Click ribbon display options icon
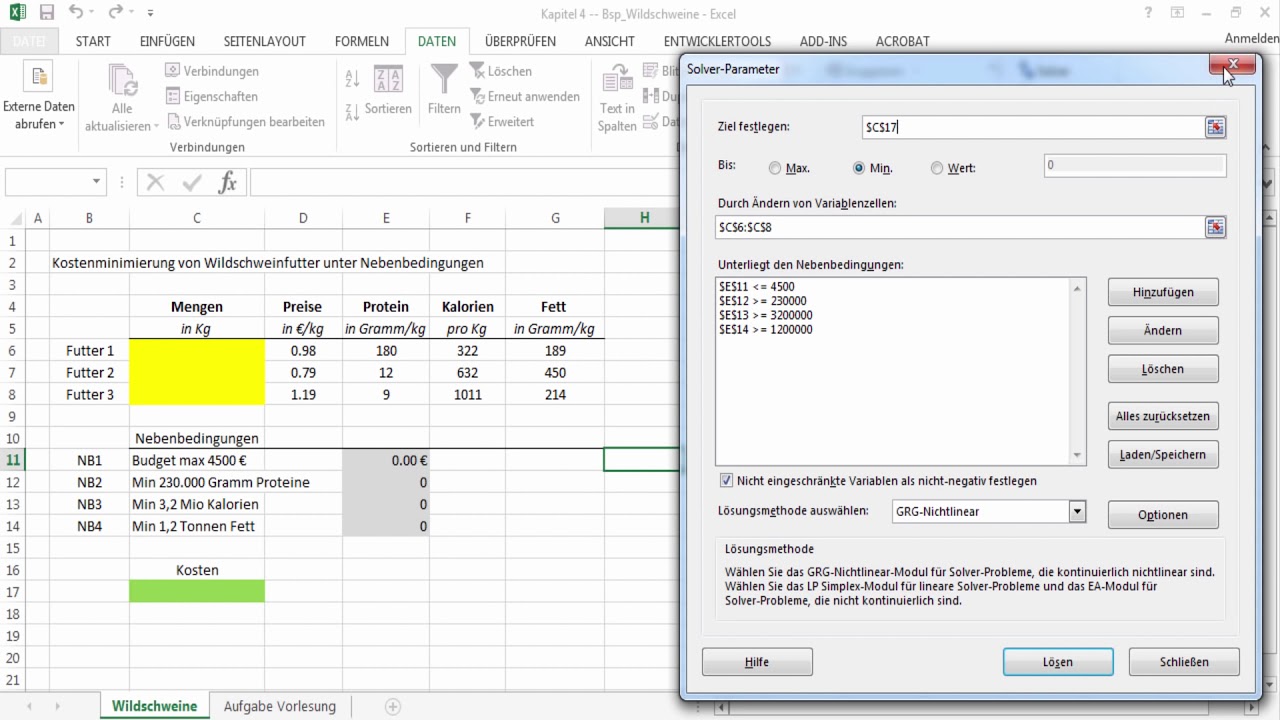This screenshot has height=720, width=1280. 1178,12
